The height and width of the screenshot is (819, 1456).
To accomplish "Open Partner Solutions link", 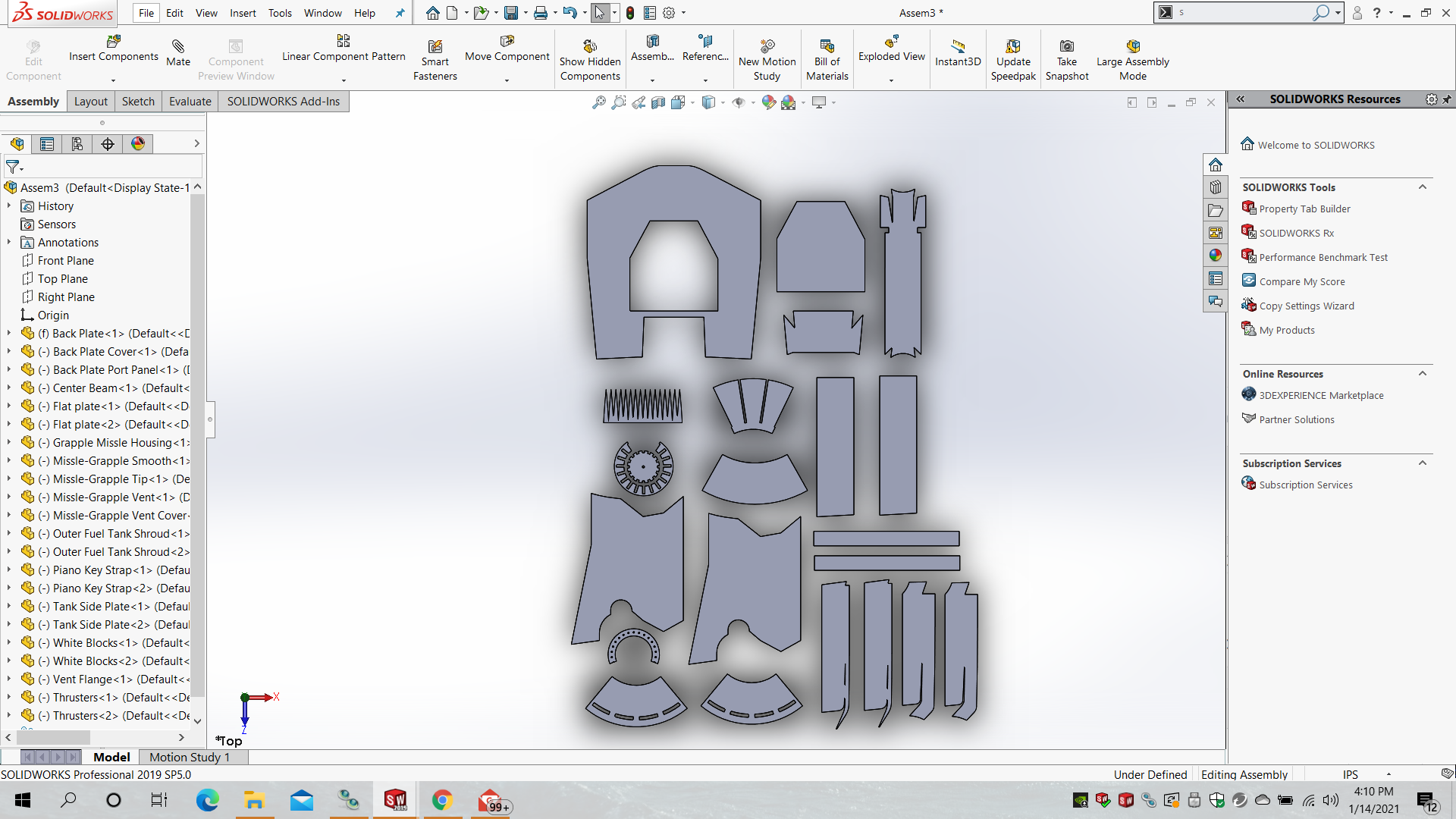I will [x=1297, y=419].
